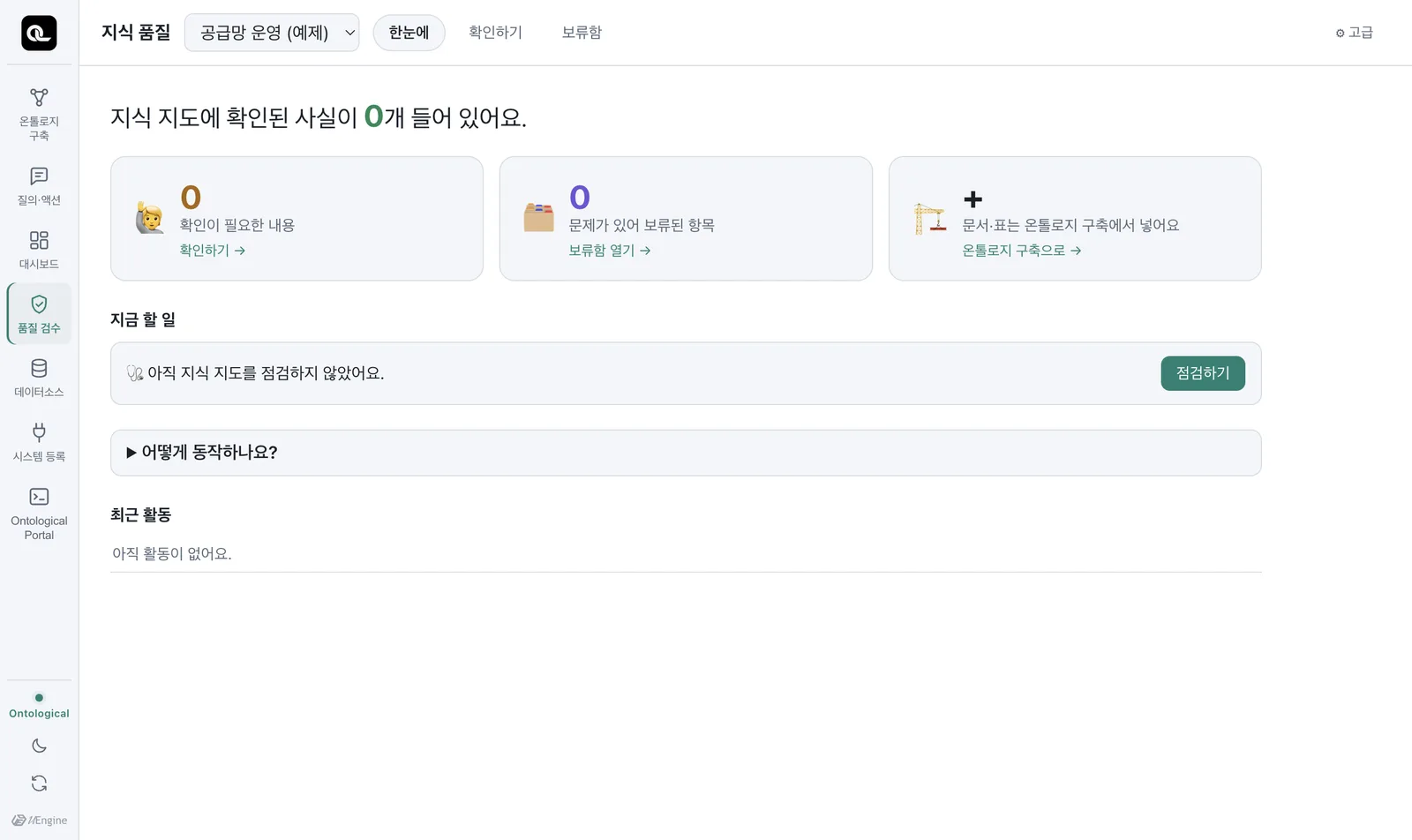1412x840 pixels.
Task: Click the 아직 지식 지도를 점검하지 않았어요 text
Action: 266,373
